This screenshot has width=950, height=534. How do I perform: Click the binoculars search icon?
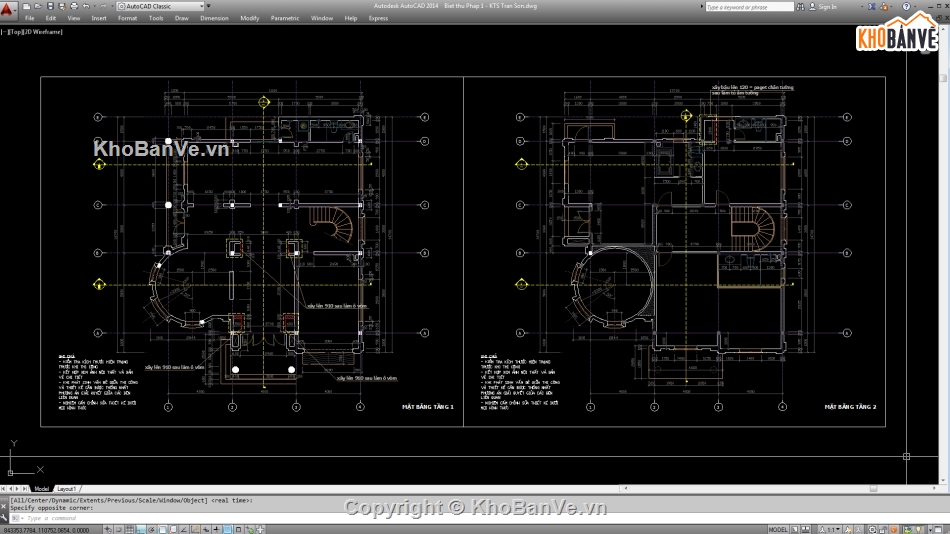point(800,7)
